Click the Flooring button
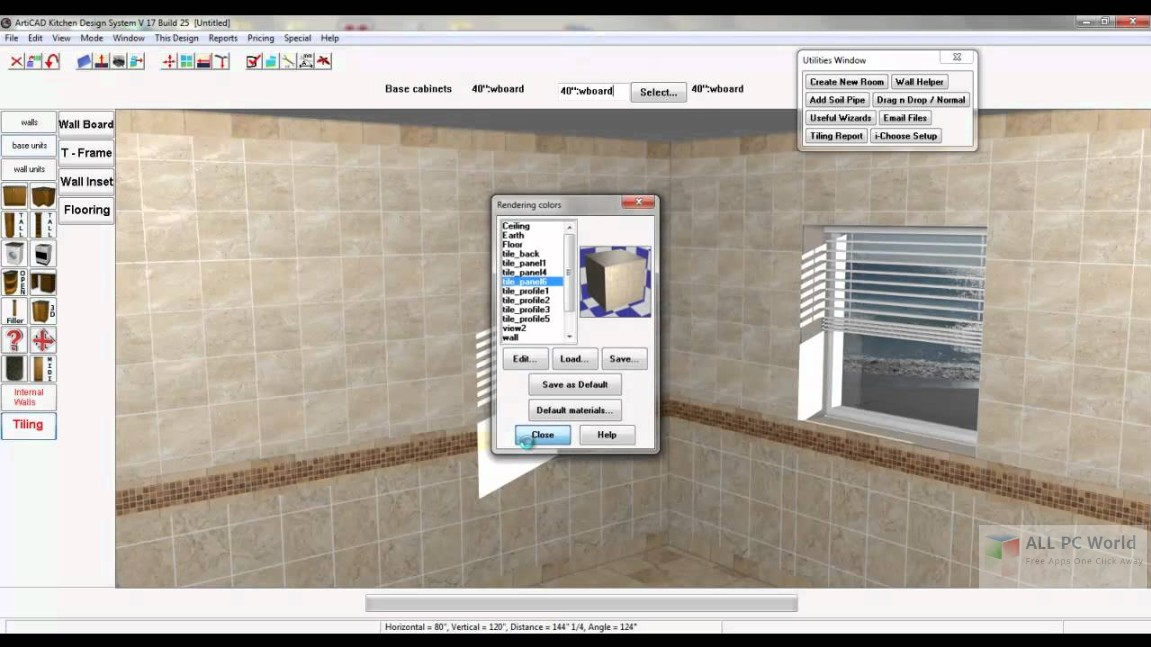 [x=86, y=210]
